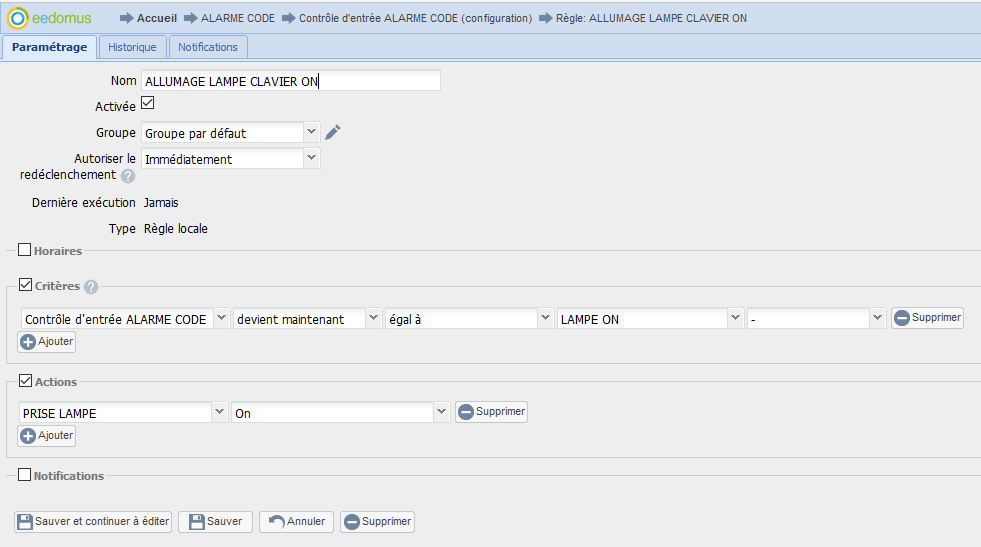The image size is (981, 547).
Task: Click Sauver et continuer à éditer
Action: (93, 522)
